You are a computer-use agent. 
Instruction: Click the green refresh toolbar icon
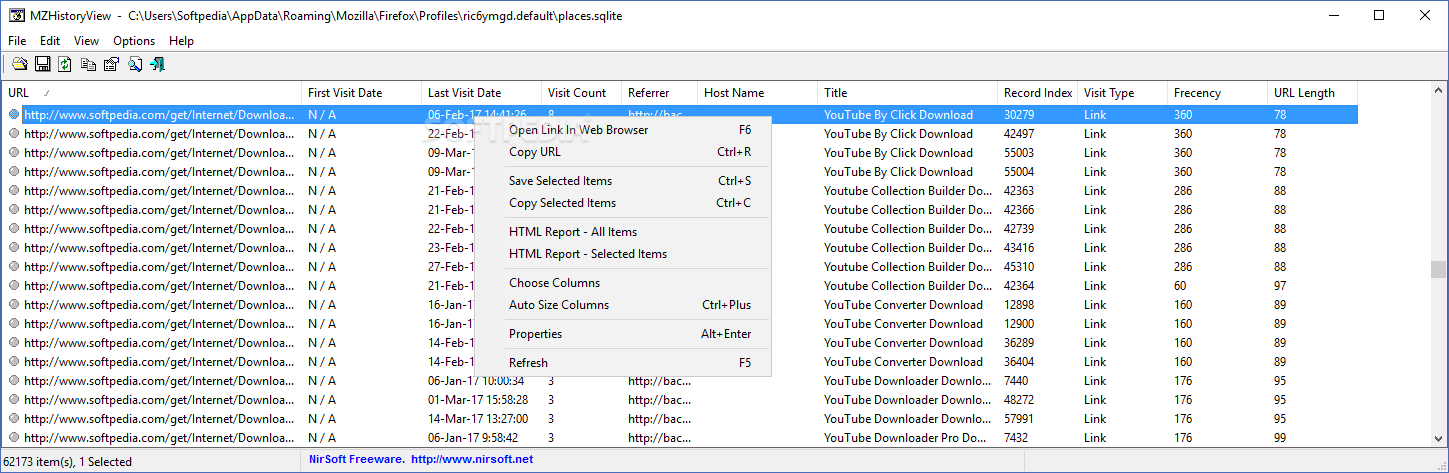65,64
